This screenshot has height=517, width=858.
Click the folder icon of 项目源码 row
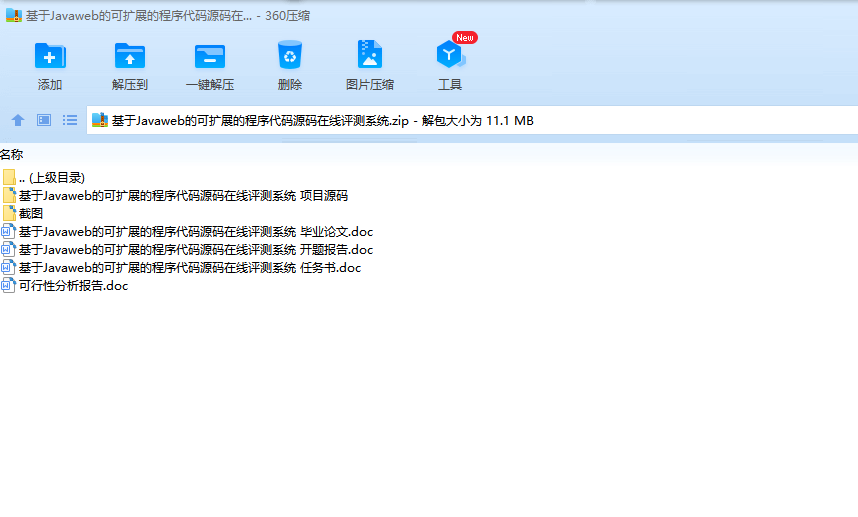click(x=9, y=195)
